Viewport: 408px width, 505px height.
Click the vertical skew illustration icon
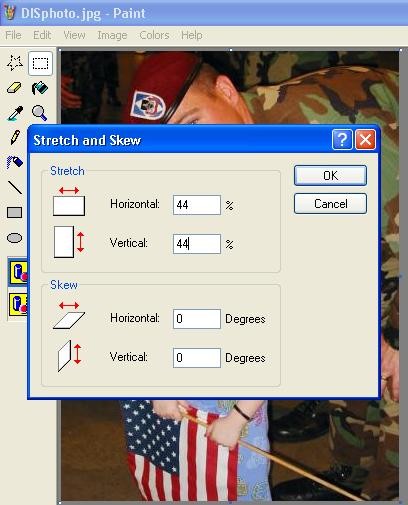click(x=69, y=356)
